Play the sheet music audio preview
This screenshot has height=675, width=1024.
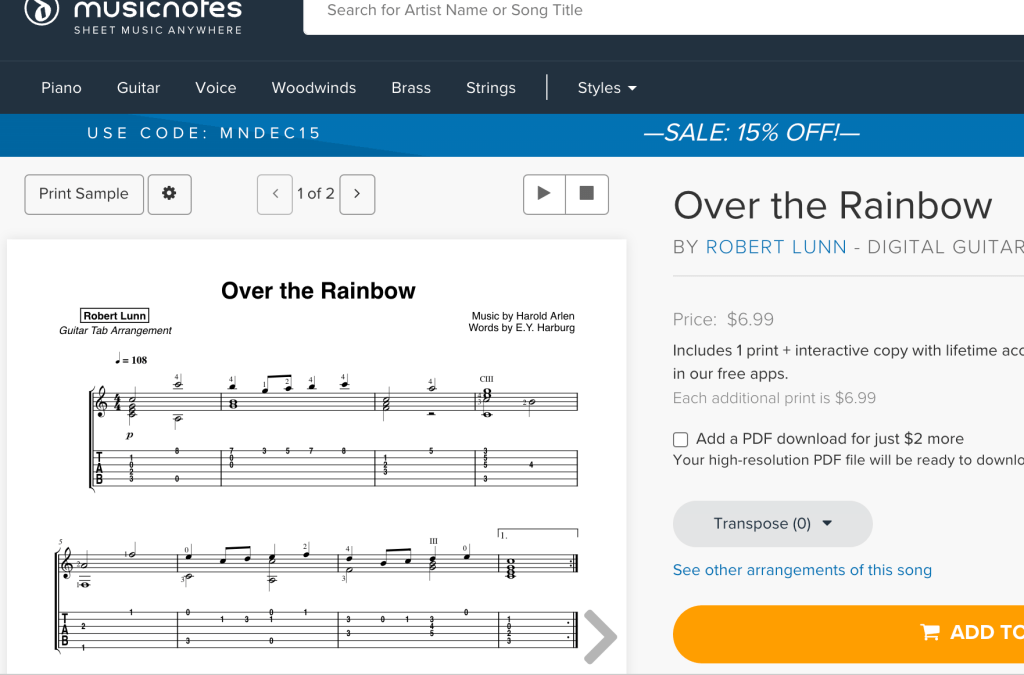(x=544, y=194)
